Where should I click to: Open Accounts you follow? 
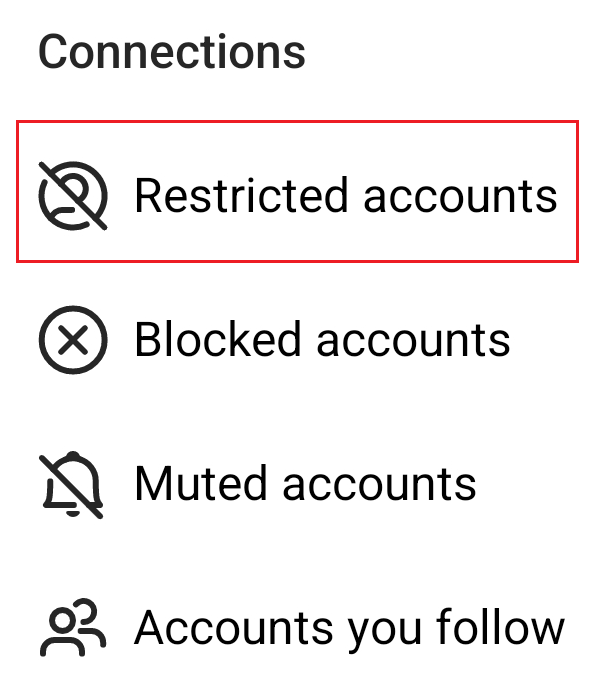coord(349,628)
